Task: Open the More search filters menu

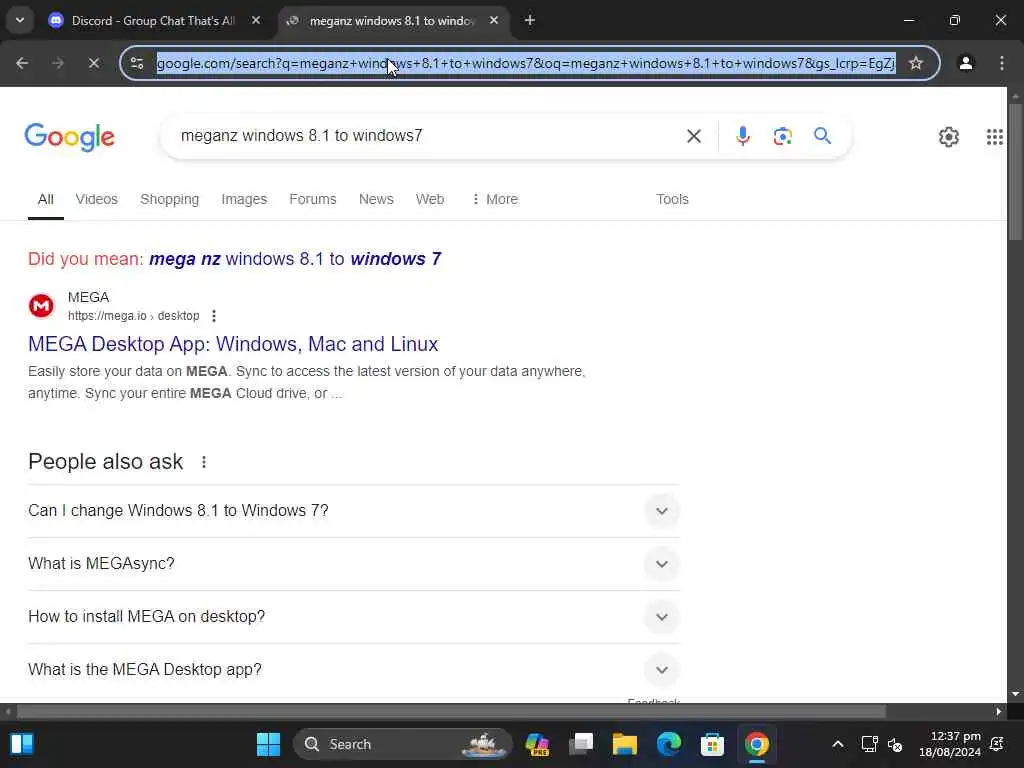Action: click(x=494, y=199)
